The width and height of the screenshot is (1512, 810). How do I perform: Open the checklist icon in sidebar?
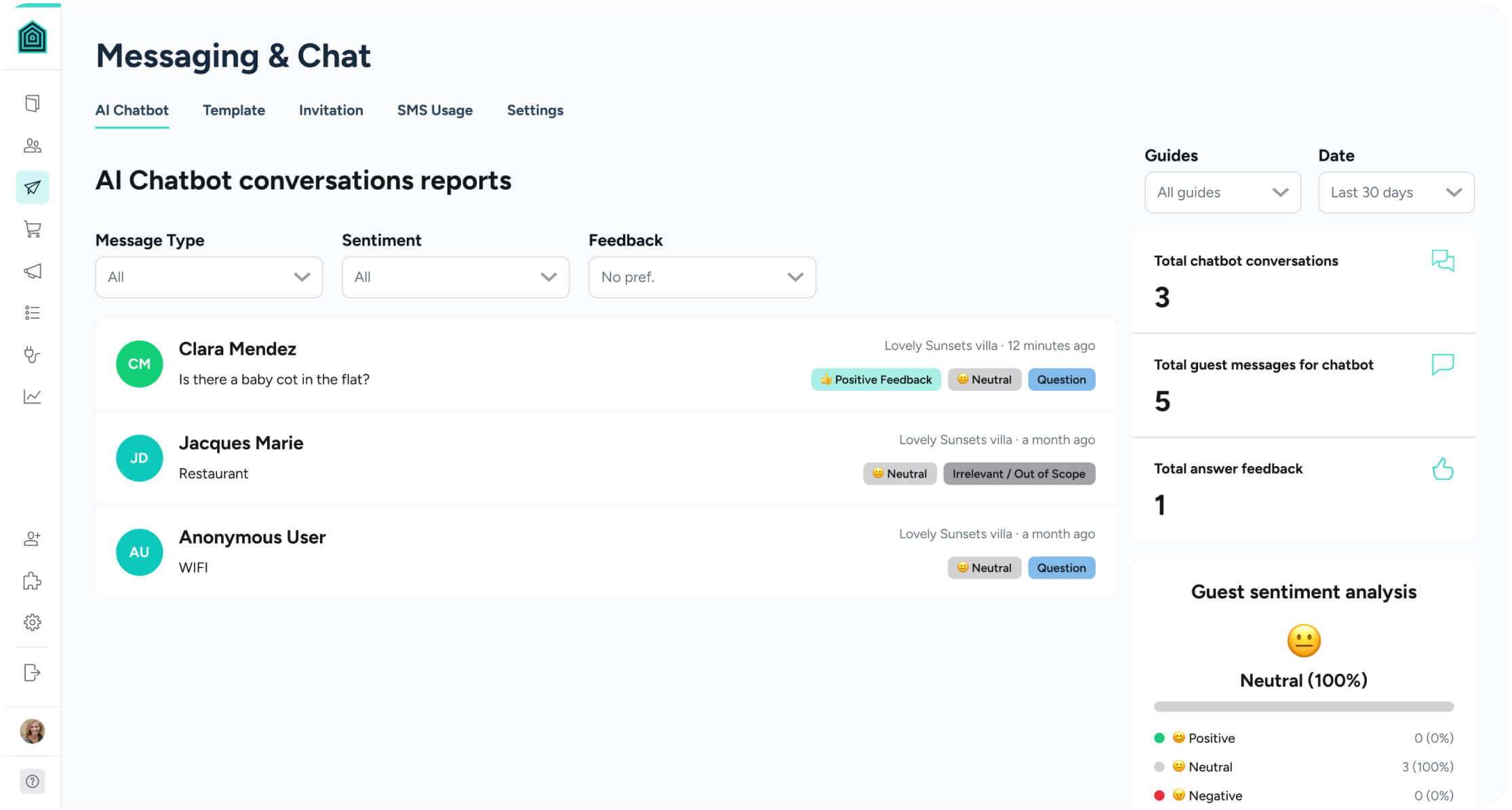pyautogui.click(x=32, y=313)
